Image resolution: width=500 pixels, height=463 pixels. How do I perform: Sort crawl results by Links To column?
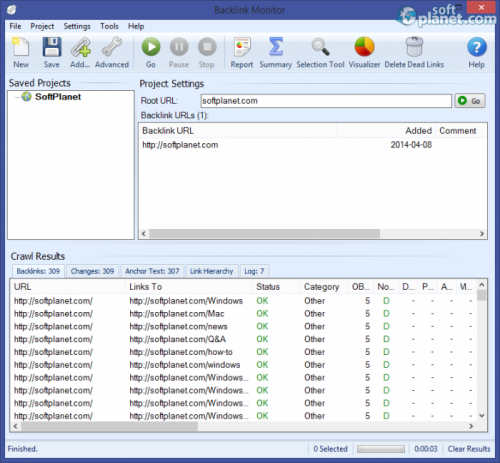(189, 287)
